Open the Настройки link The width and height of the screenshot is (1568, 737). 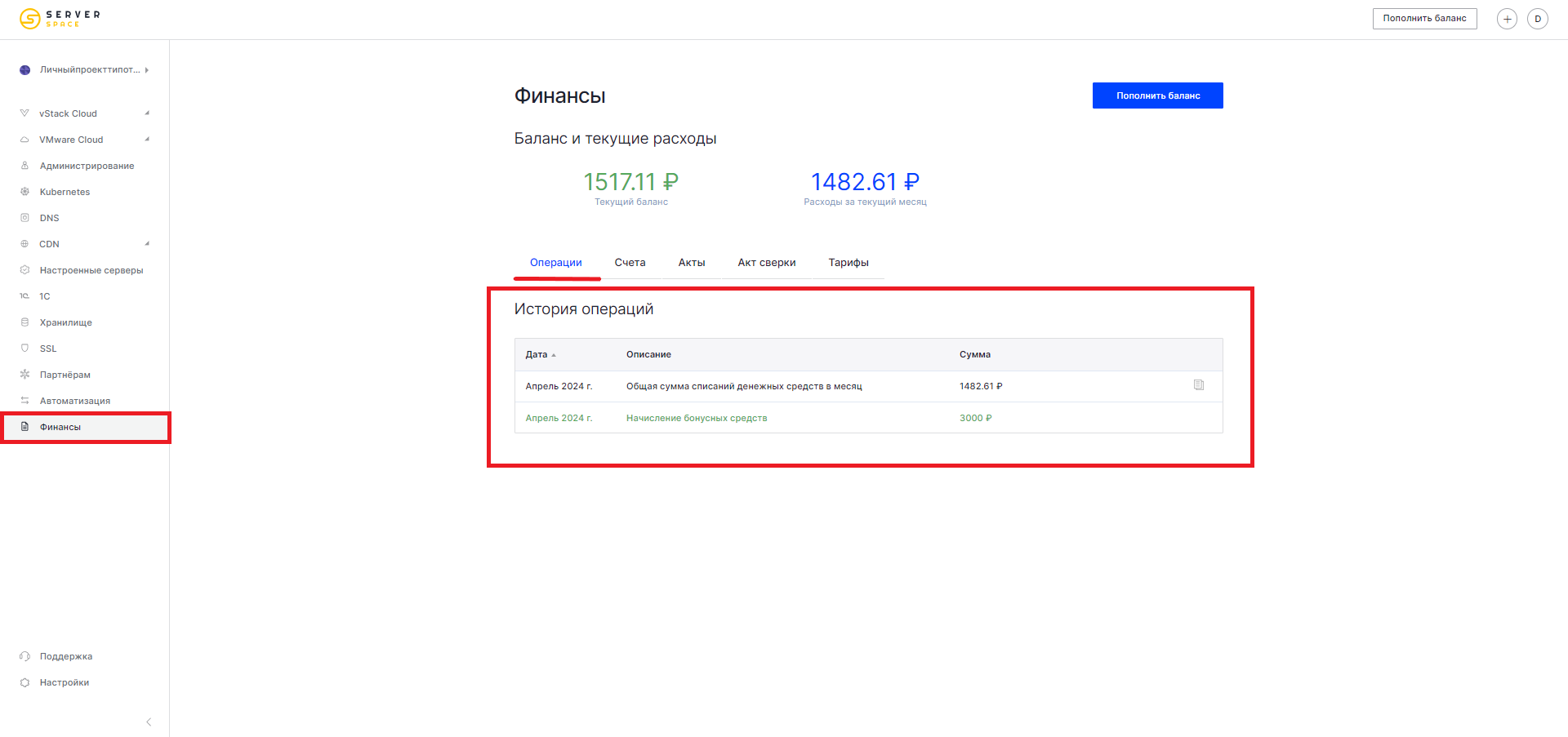[x=65, y=682]
